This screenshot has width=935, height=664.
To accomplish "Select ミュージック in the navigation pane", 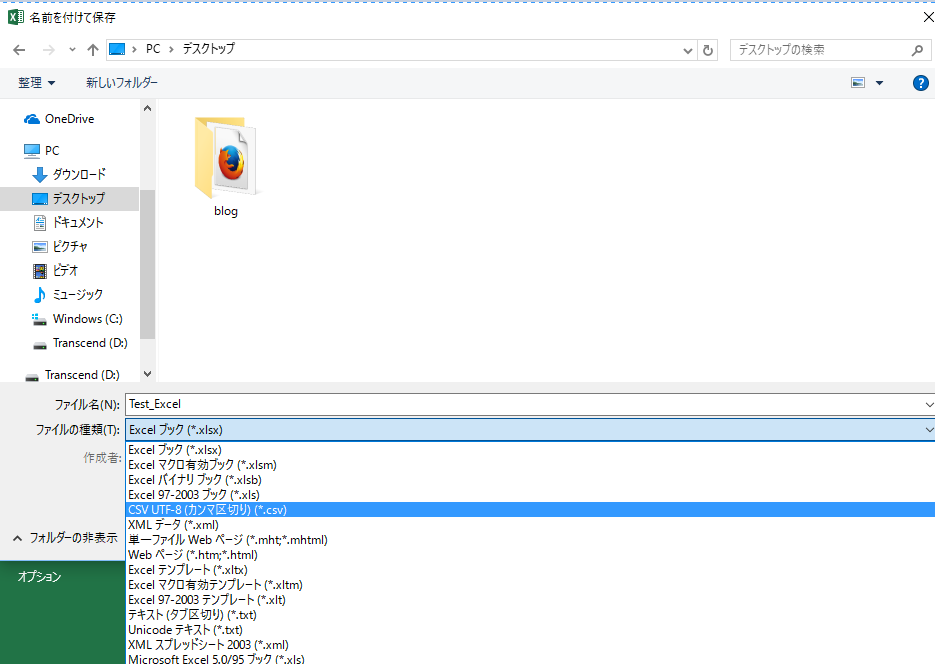I will coord(77,294).
